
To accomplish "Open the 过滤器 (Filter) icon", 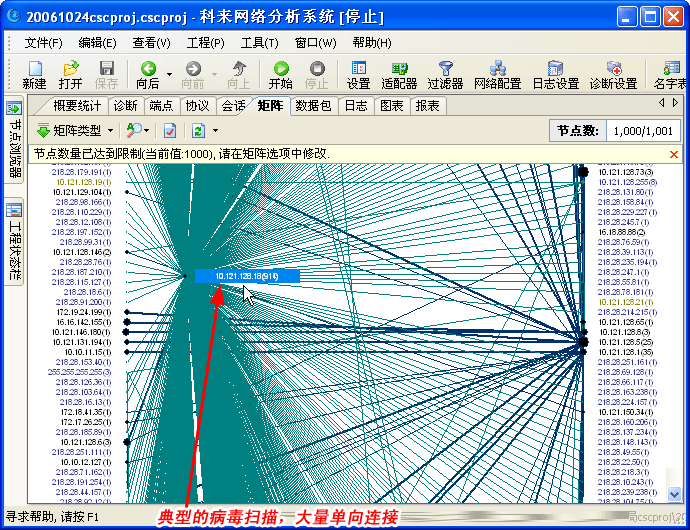I will (x=445, y=69).
